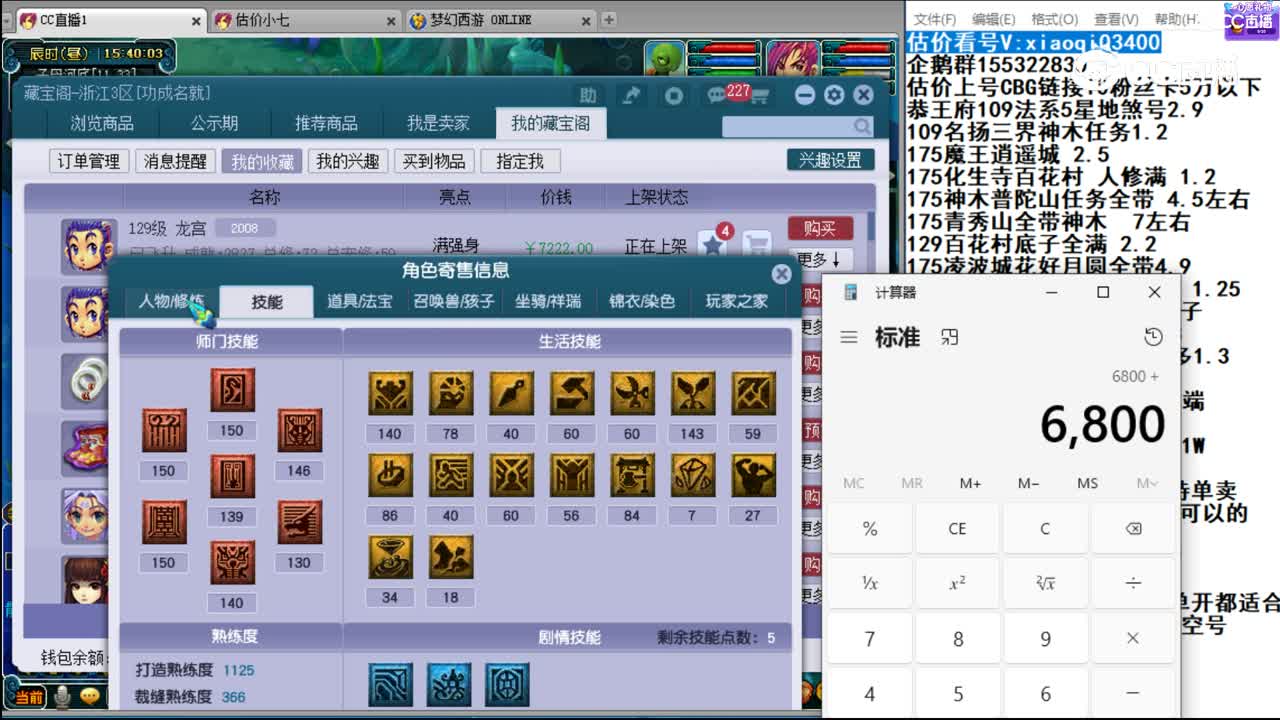Switch to the 召唤兽/孩子 tab

[x=454, y=301]
